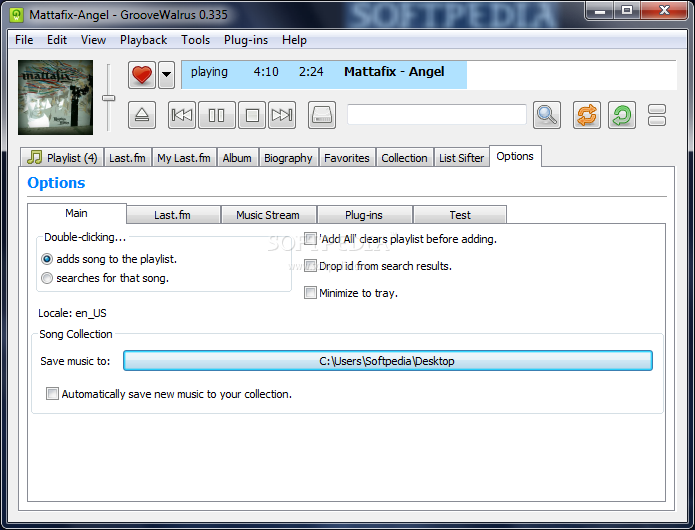Screen dimensions: 695x530
Task: Toggle the orange shuffle arrows button
Action: coord(587,115)
